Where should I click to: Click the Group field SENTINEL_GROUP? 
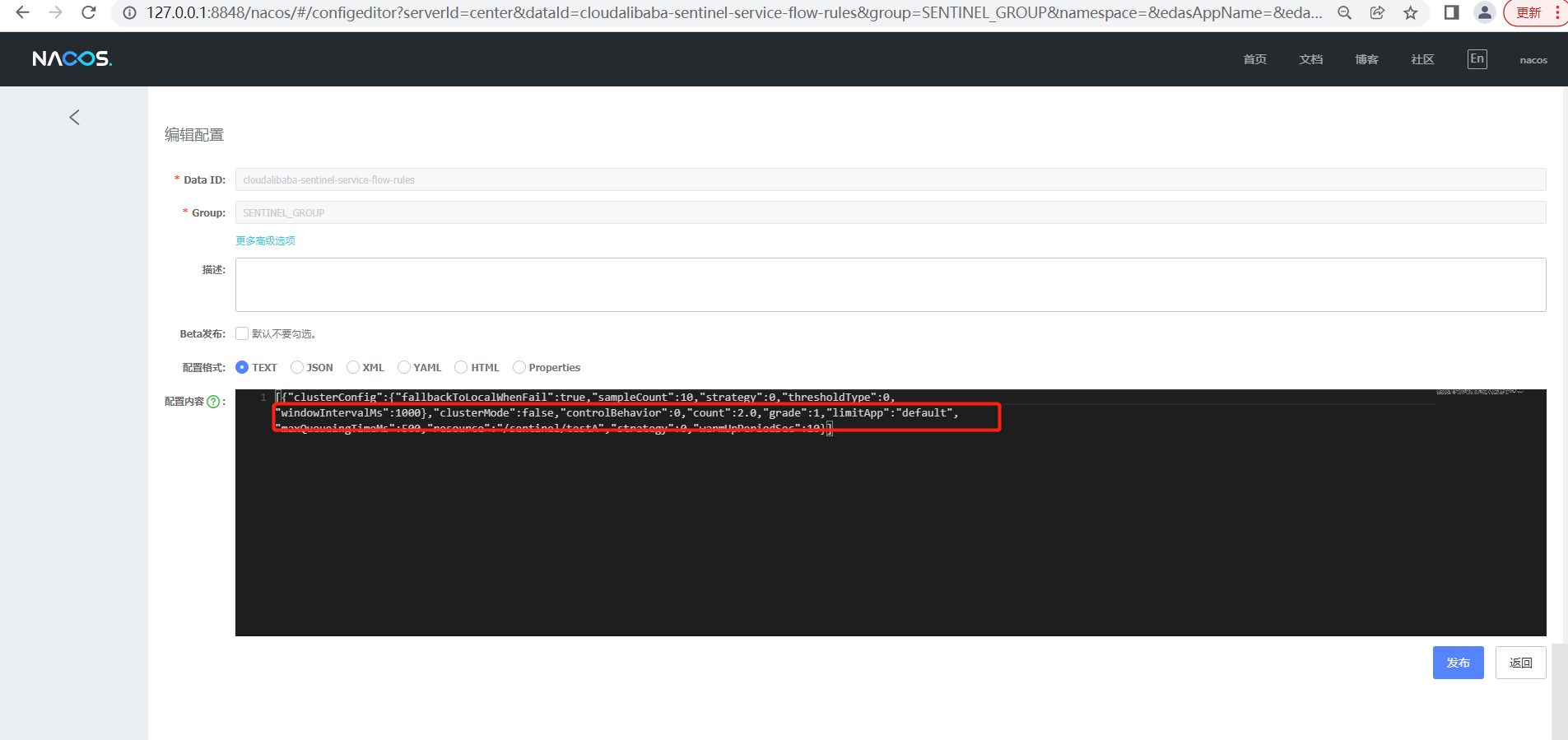click(891, 212)
